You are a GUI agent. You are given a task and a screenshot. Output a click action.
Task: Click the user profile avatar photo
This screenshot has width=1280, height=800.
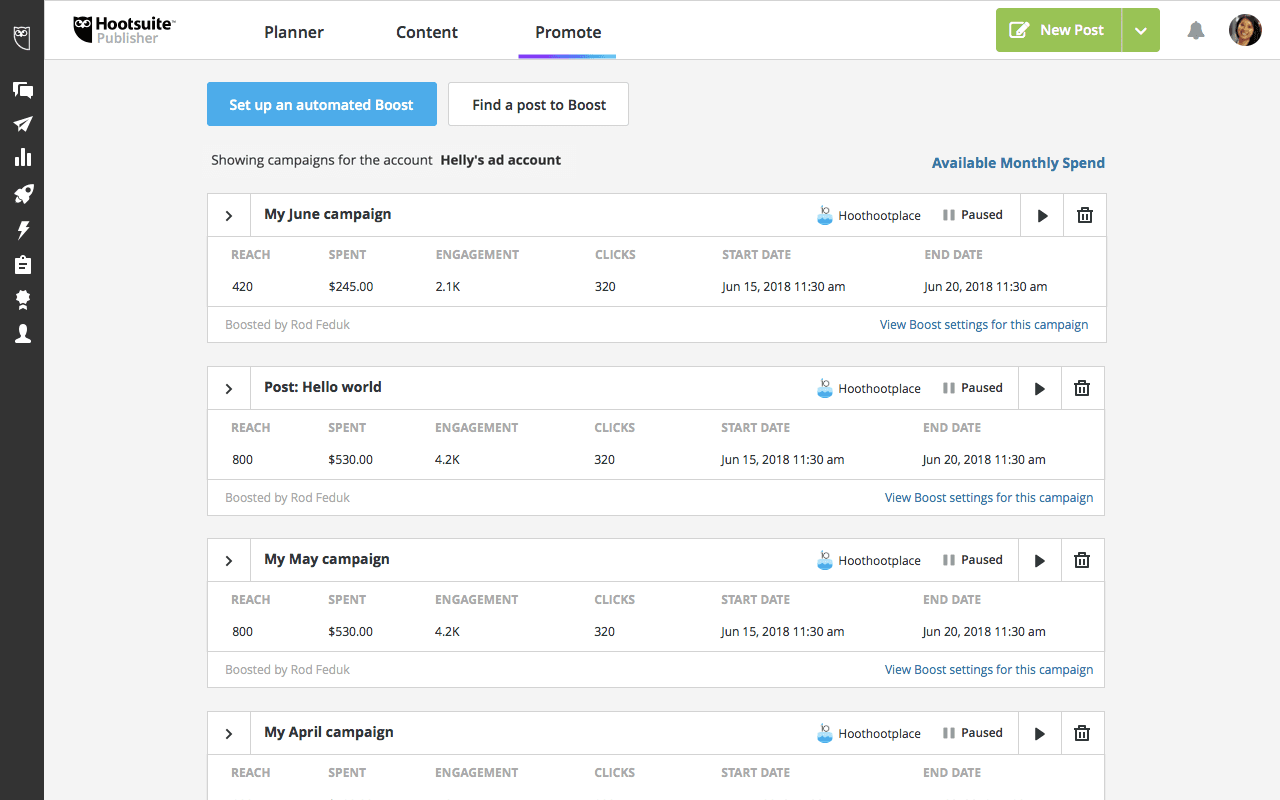[x=1245, y=30]
